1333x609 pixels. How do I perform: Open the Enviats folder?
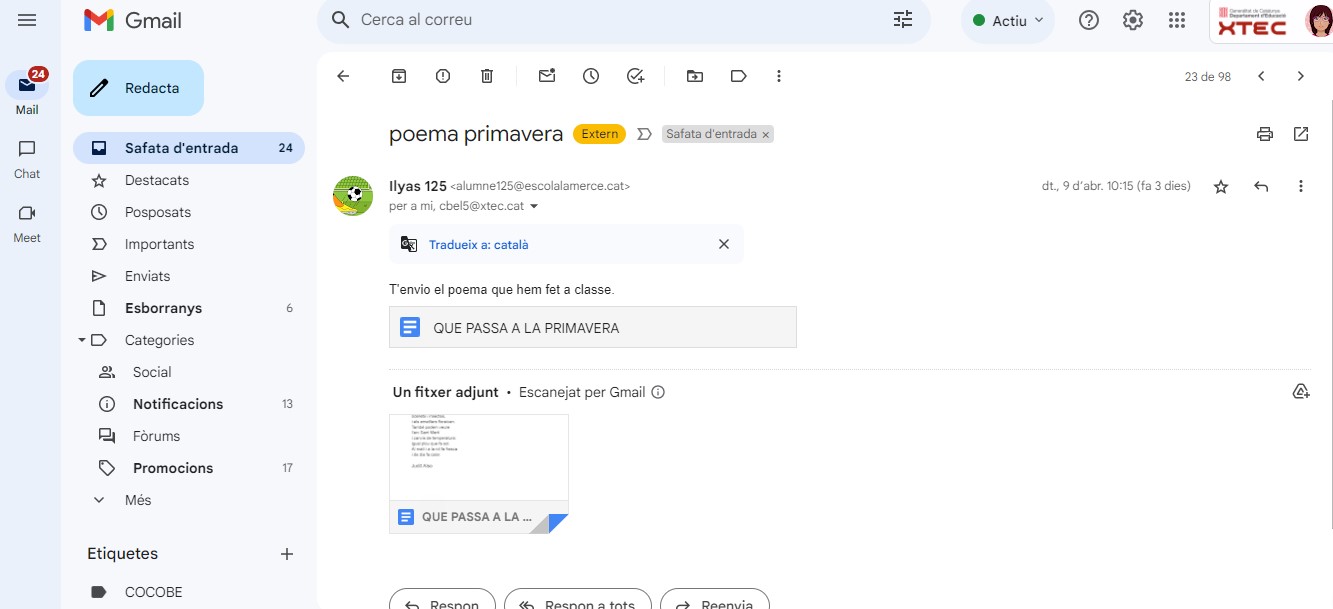click(x=147, y=276)
